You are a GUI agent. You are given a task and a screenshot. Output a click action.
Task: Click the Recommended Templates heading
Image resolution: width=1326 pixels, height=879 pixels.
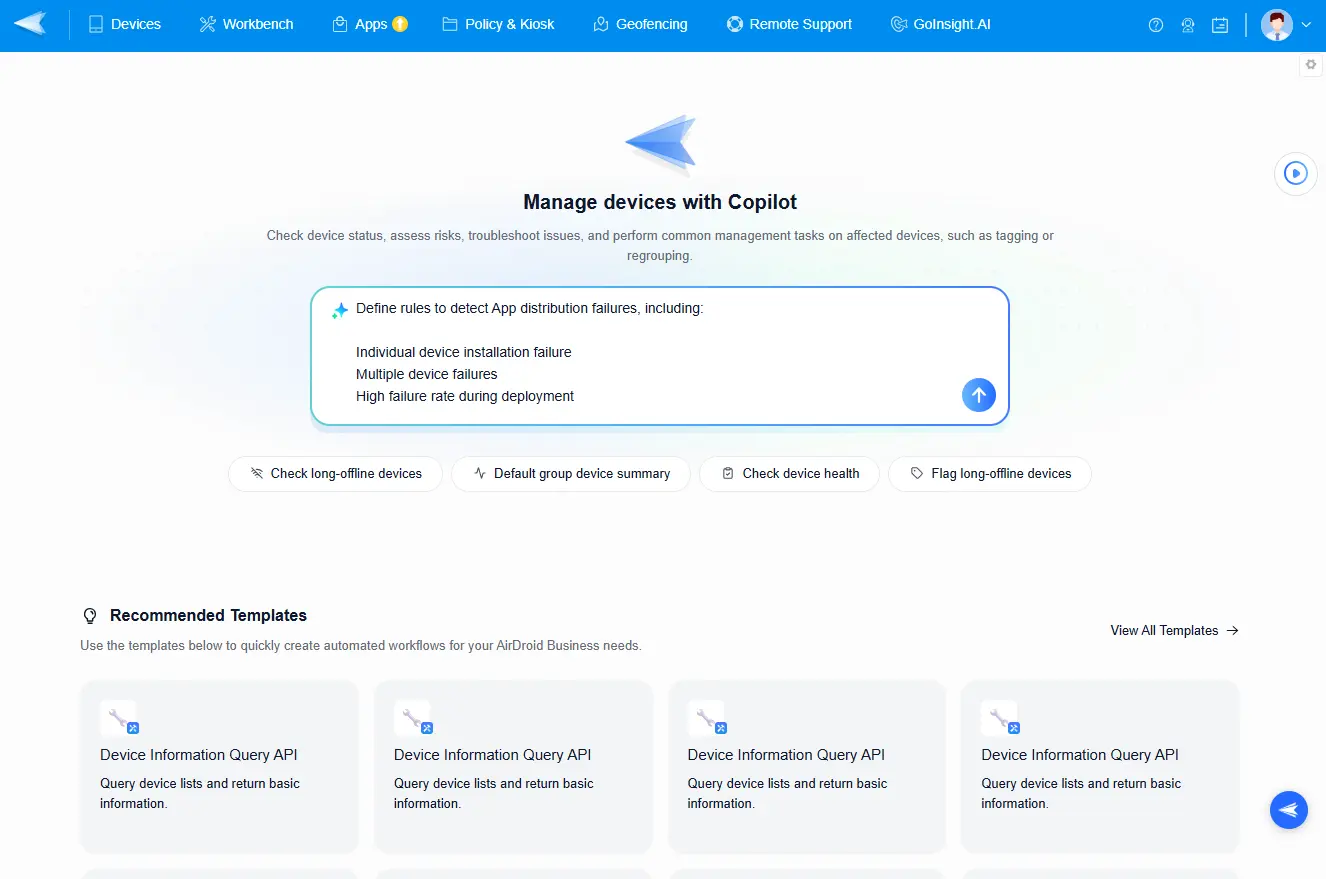click(x=208, y=616)
